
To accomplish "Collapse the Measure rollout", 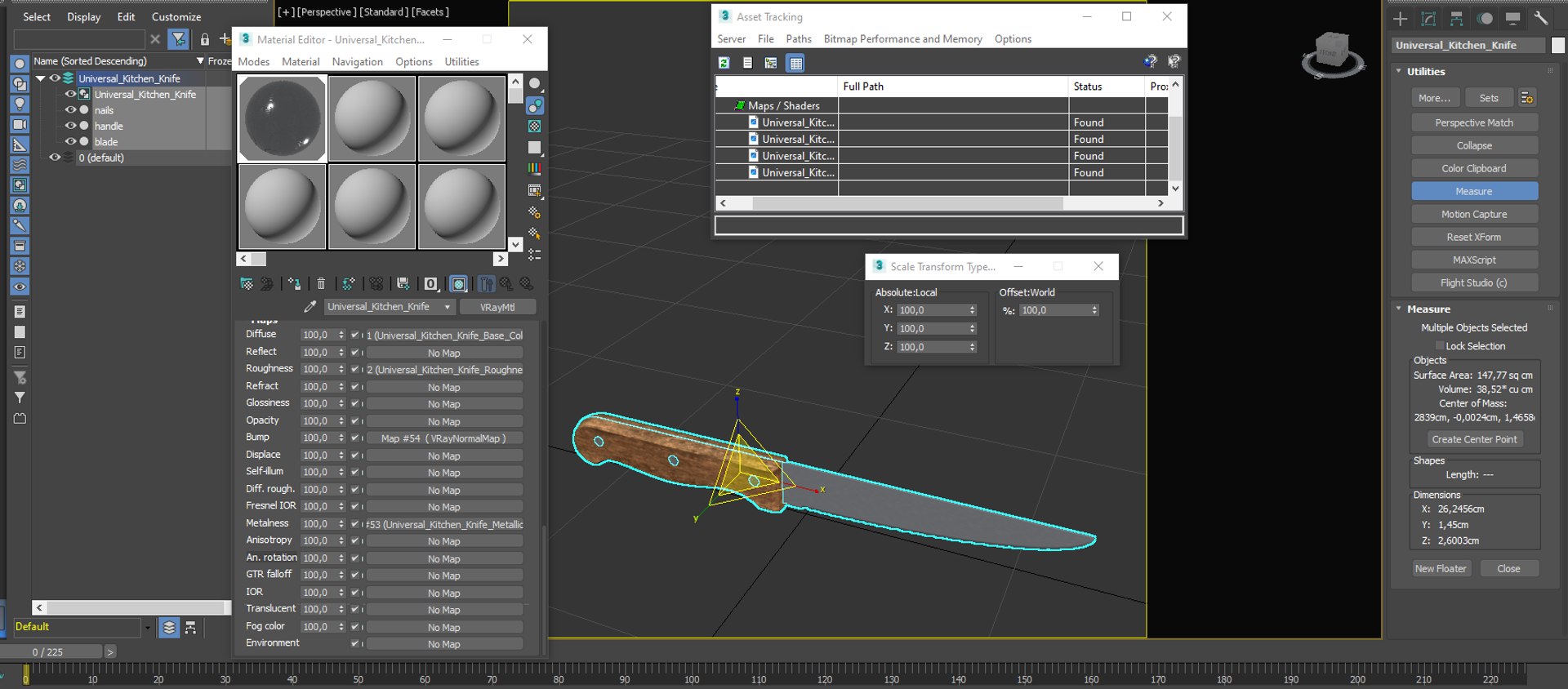I will pos(1399,309).
